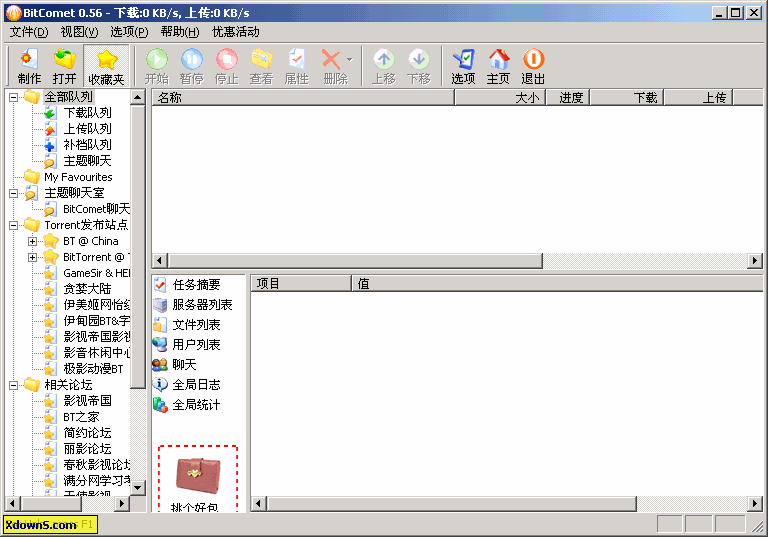Select 贪婪大陆 site entry
This screenshot has width=768, height=537.
(x=87, y=289)
